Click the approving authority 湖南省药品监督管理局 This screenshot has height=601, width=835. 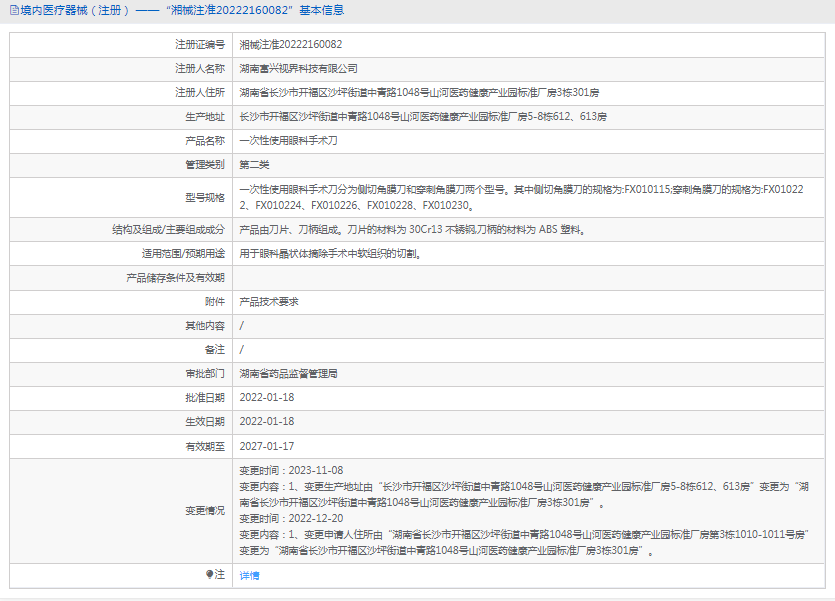pyautogui.click(x=289, y=373)
